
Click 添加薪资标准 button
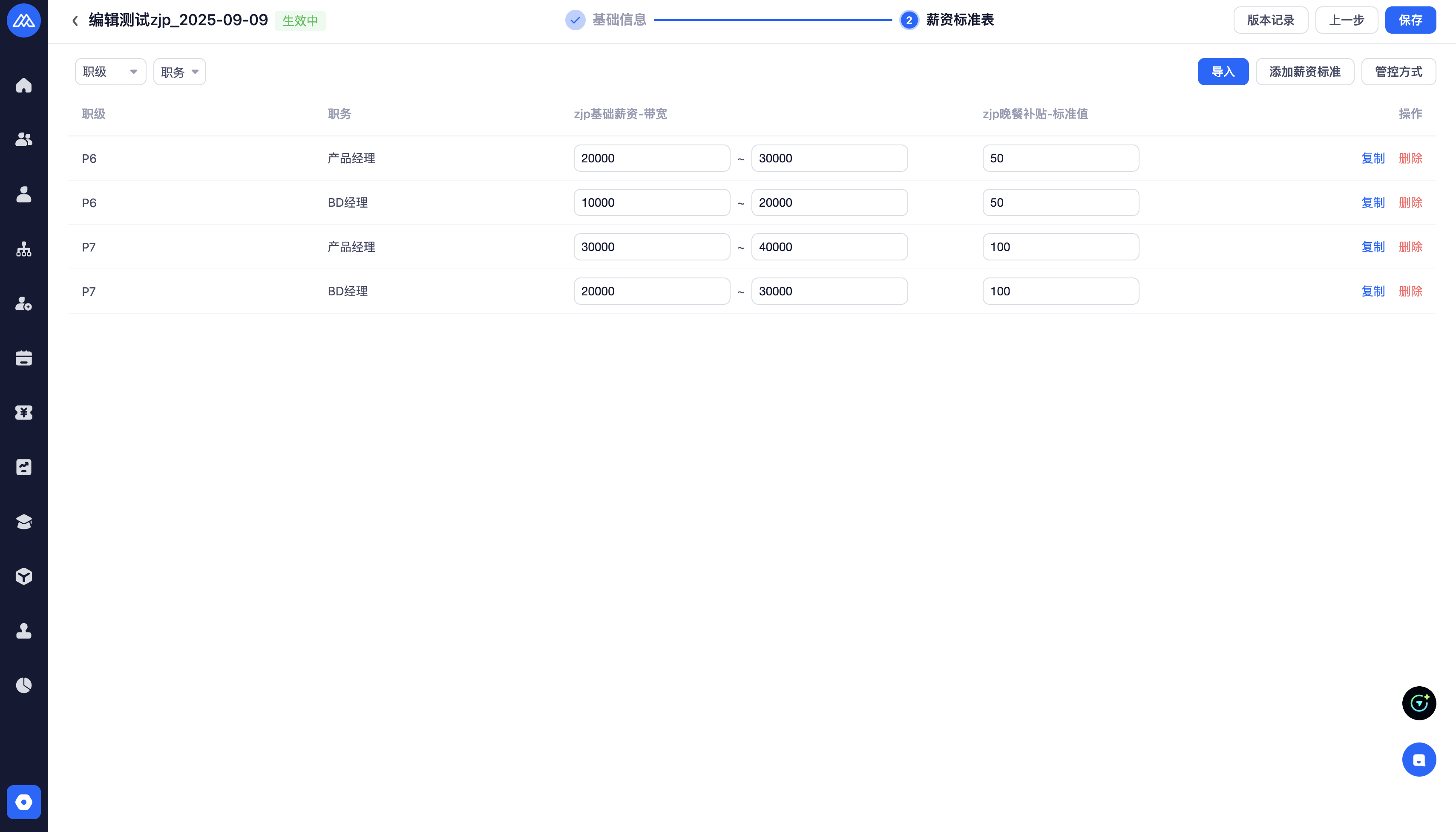point(1305,72)
